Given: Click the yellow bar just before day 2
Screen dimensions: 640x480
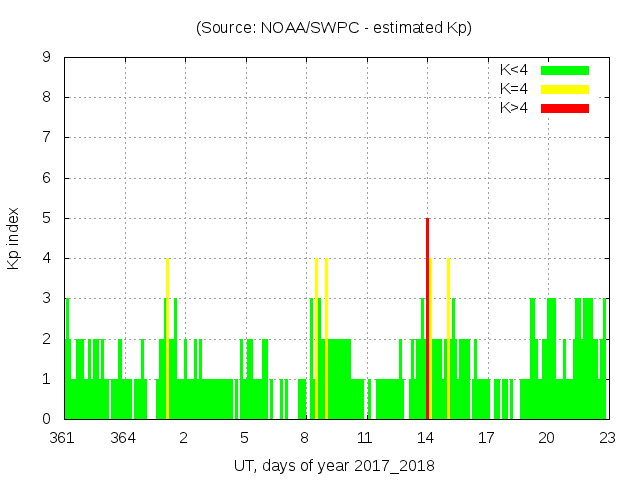Looking at the screenshot, I should click(x=167, y=338).
